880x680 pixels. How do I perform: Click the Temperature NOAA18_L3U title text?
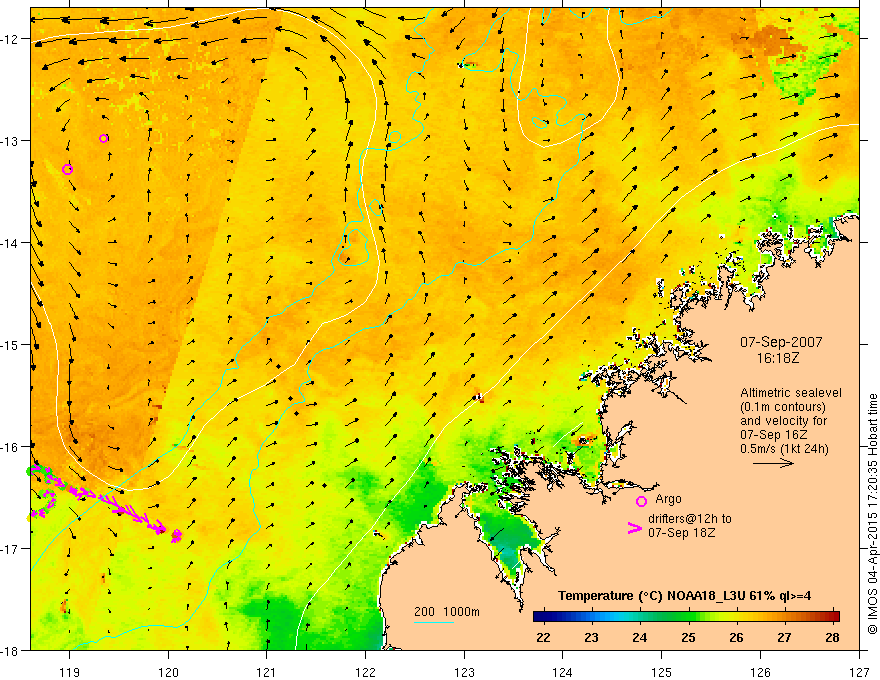point(684,596)
